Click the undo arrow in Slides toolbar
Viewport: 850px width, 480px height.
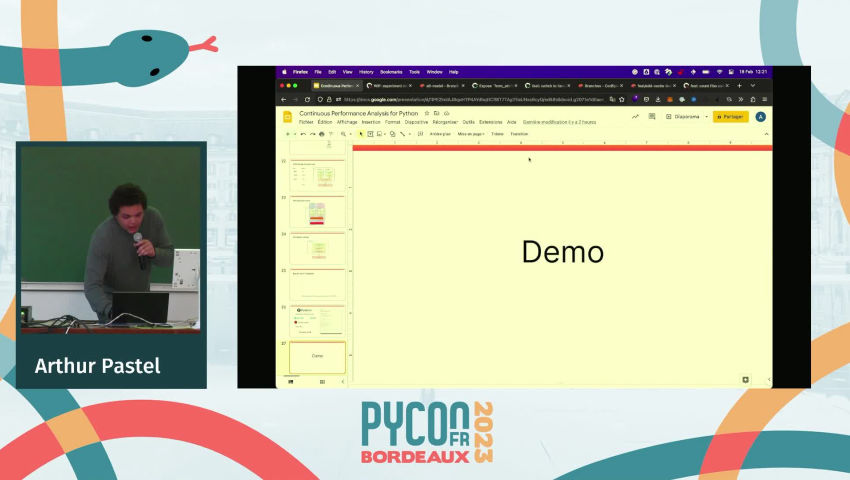click(302, 133)
